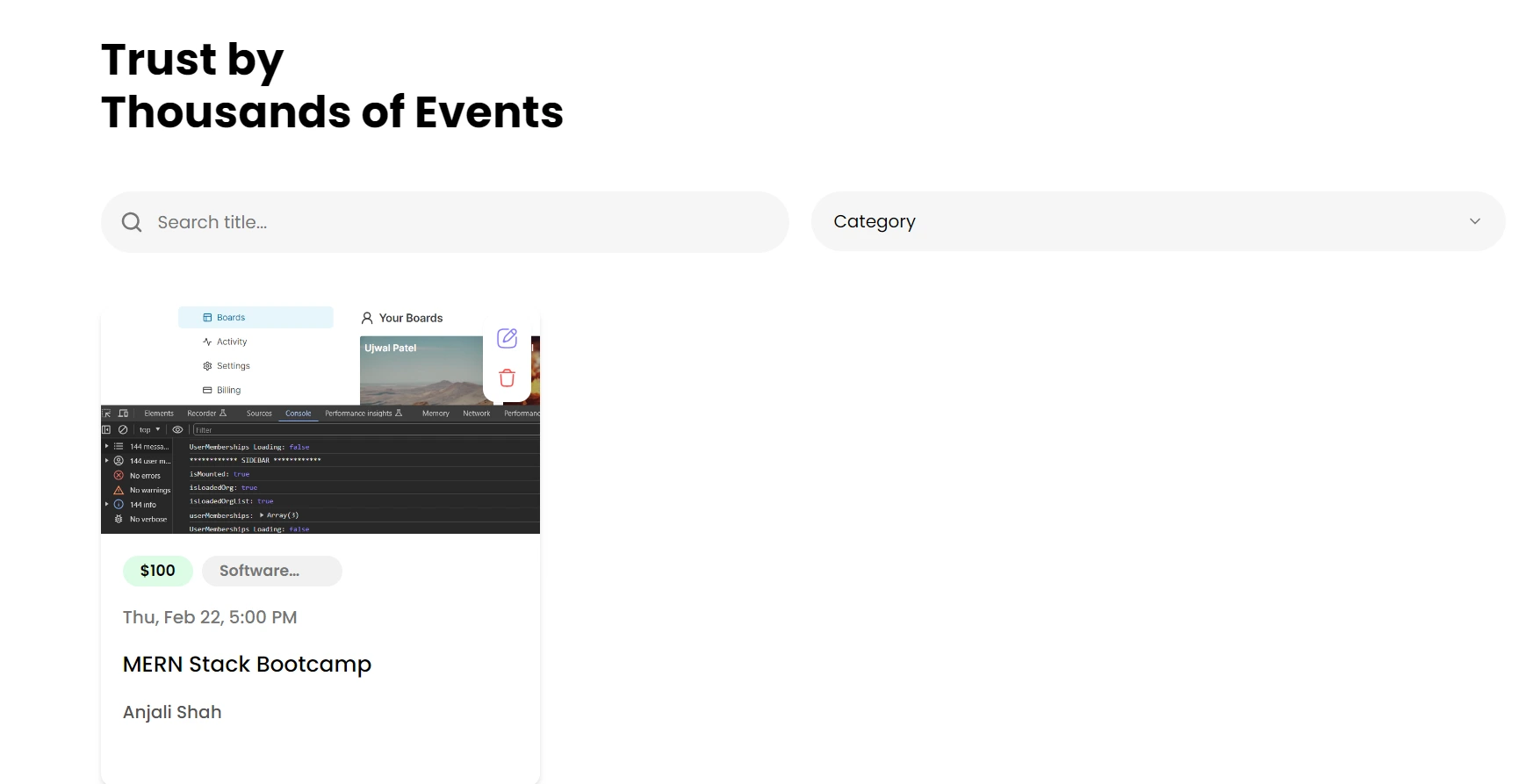The image size is (1519, 784).
Task: Click the magnifying glass search icon
Action: 132,222
